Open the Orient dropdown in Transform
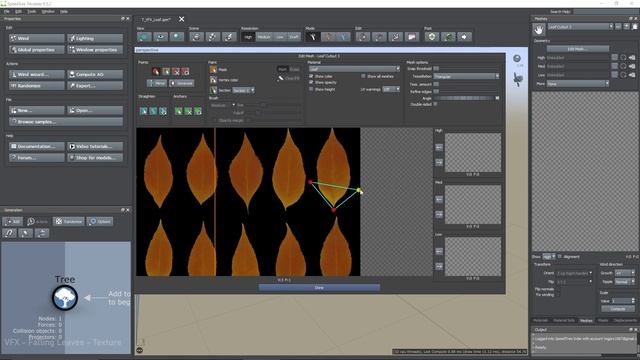The height and width of the screenshot is (360, 640). click(x=574, y=273)
